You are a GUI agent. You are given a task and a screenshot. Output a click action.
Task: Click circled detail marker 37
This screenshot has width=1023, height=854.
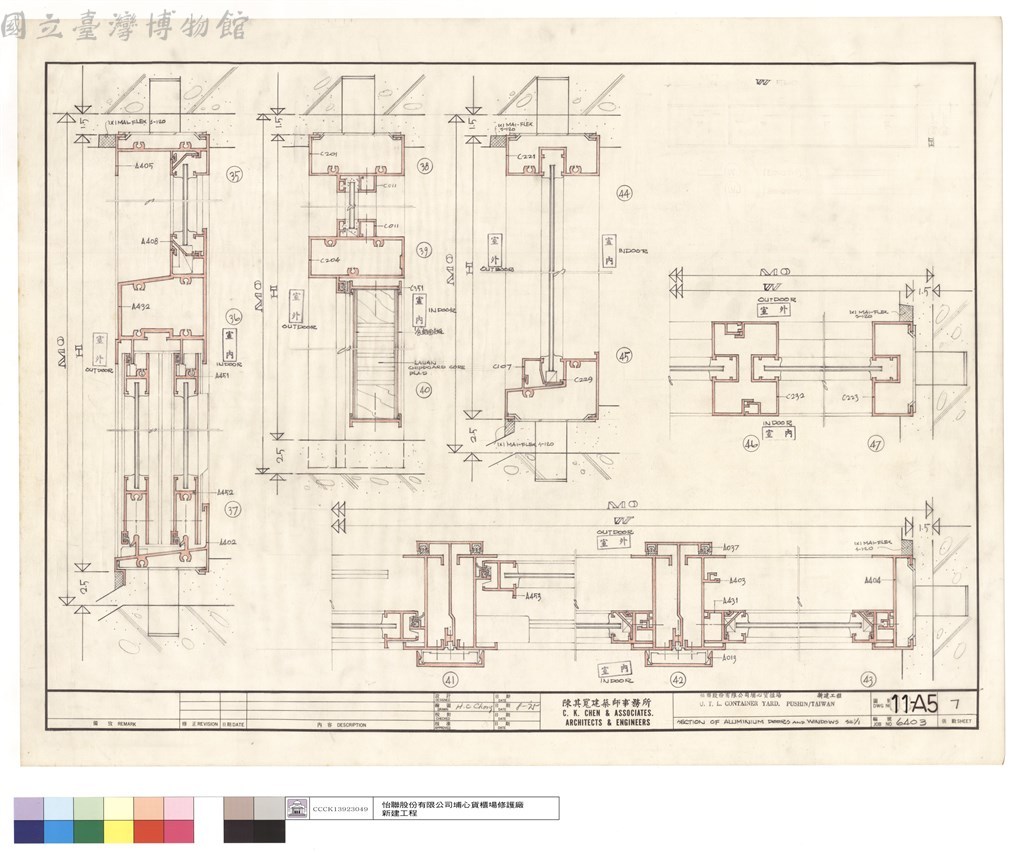[x=232, y=510]
